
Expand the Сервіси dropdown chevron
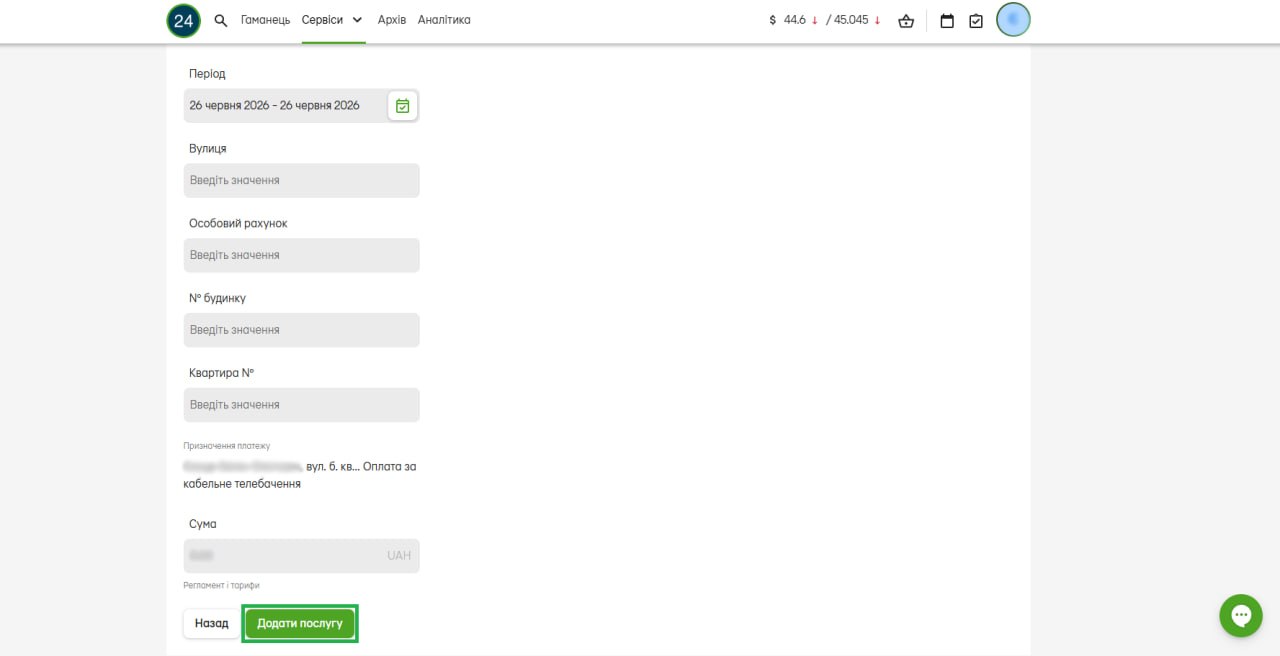coord(357,20)
